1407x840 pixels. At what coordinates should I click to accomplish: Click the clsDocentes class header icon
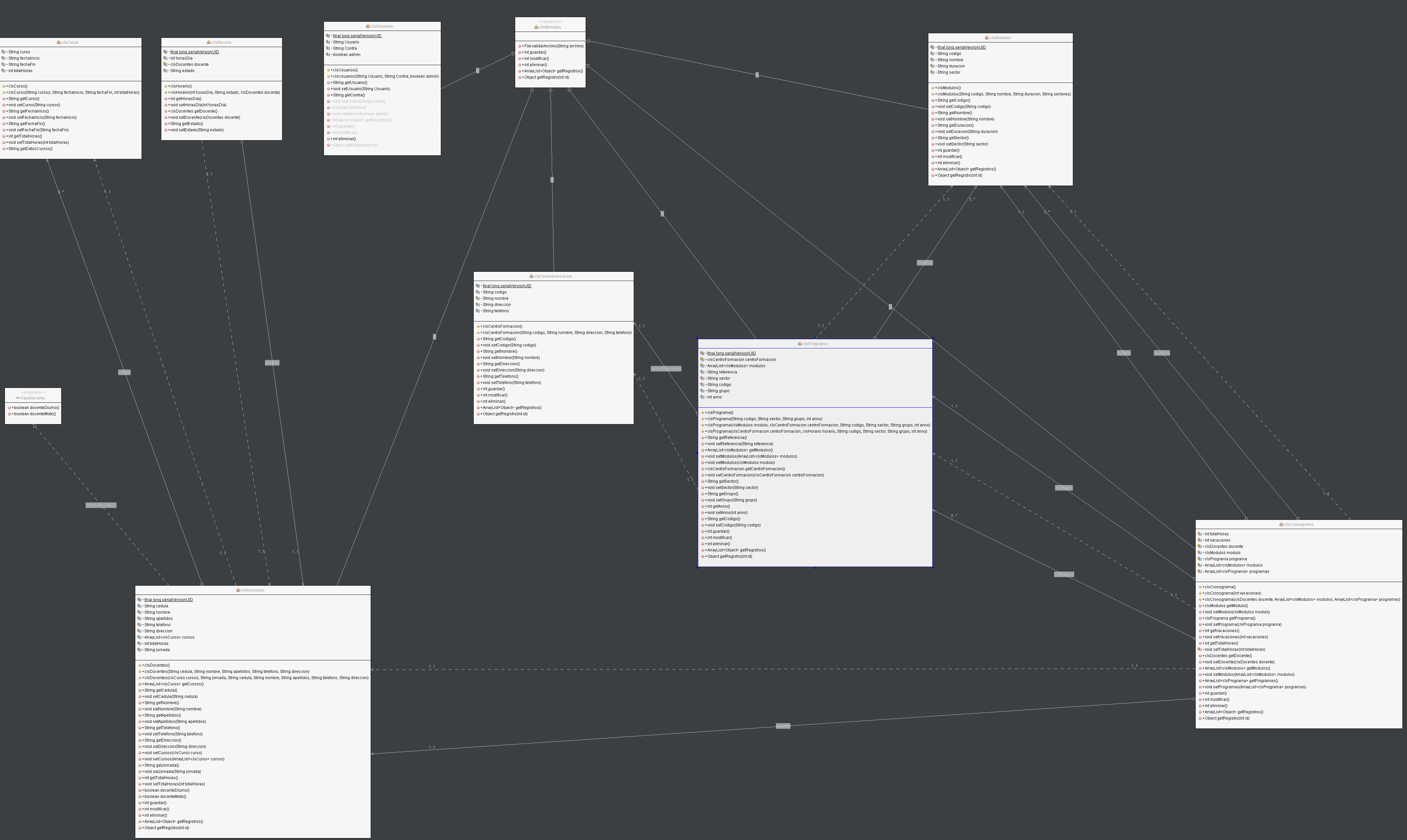click(238, 590)
